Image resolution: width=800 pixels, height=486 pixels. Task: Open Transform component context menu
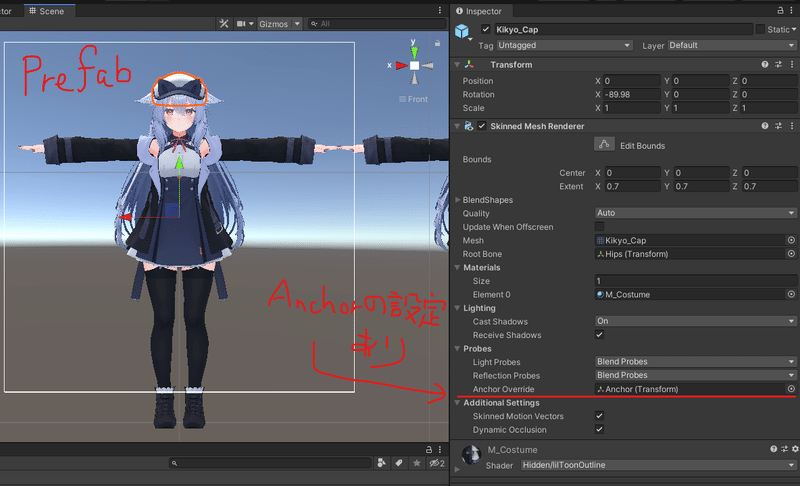(x=792, y=64)
